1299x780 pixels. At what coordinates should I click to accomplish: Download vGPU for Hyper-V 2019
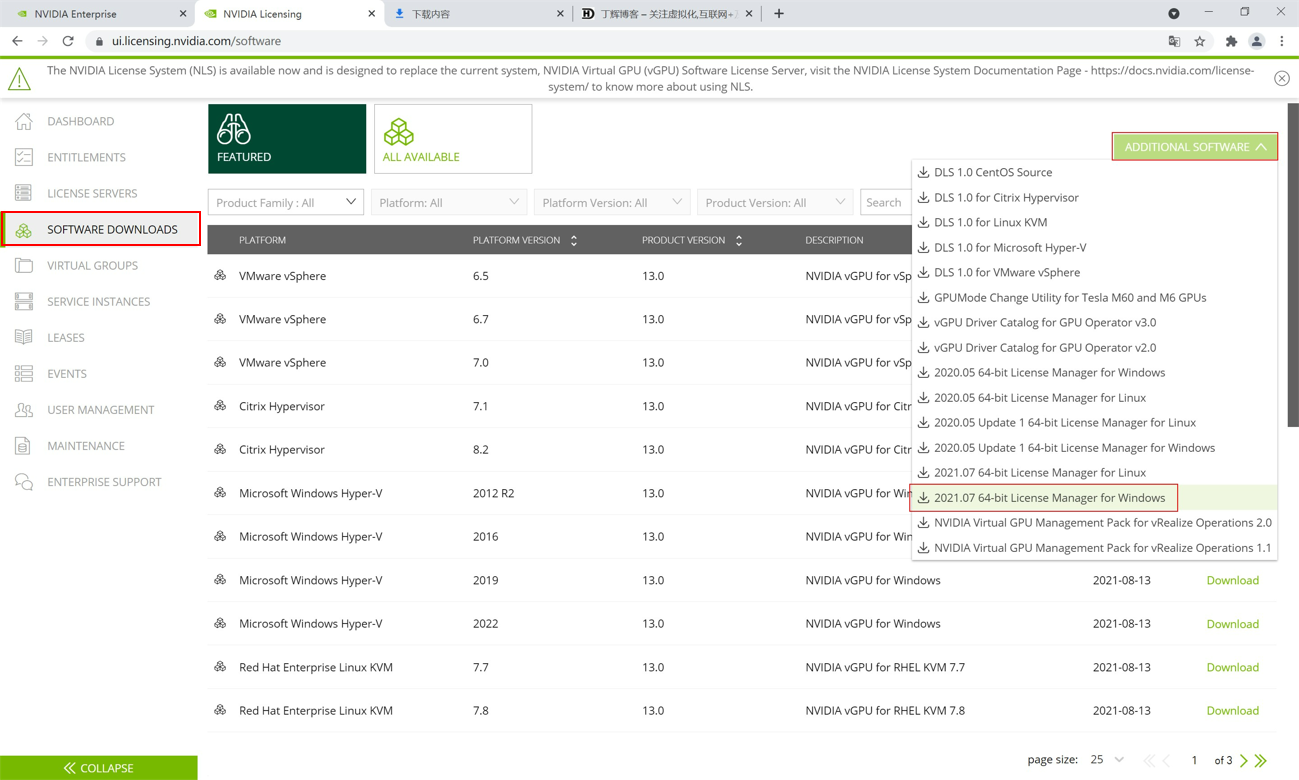[x=1232, y=580]
